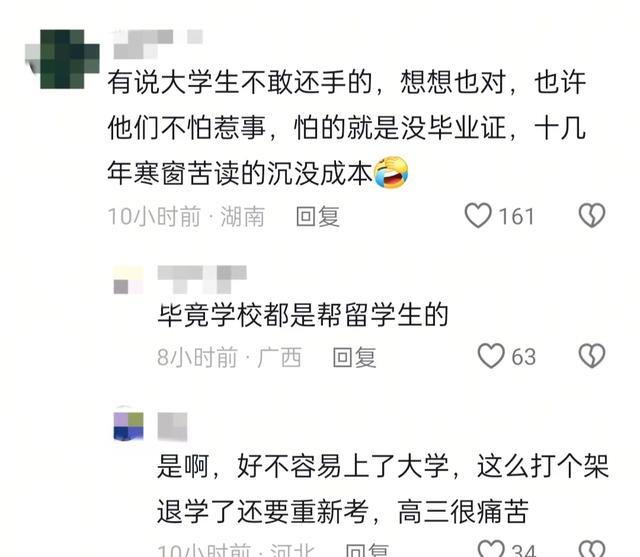Open the first commenter's blurred username
The width and height of the screenshot is (640, 557).
(158, 44)
